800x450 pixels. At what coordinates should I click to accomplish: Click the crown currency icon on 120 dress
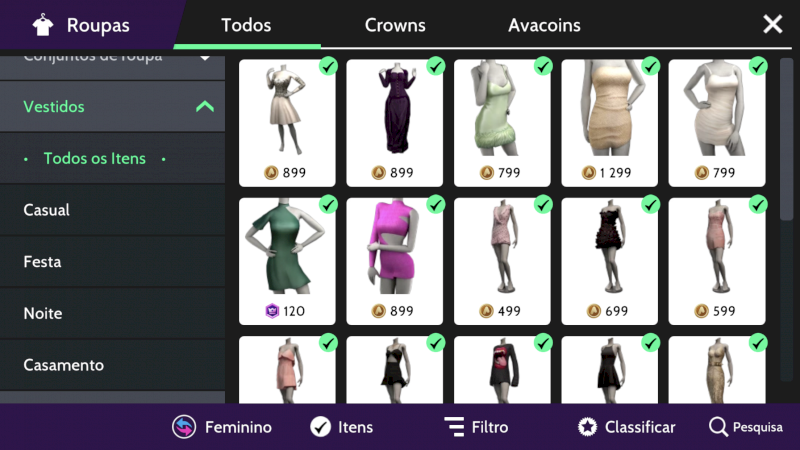pos(272,311)
